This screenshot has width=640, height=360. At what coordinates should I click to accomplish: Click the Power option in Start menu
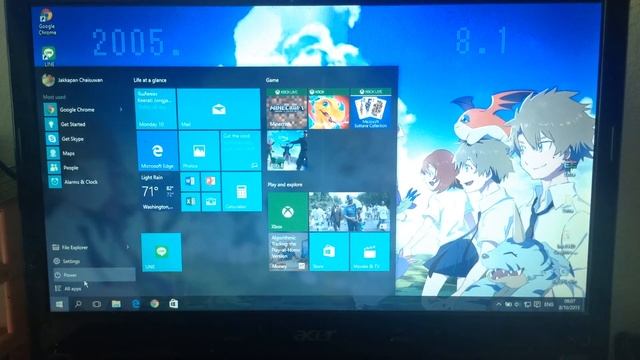point(94,275)
